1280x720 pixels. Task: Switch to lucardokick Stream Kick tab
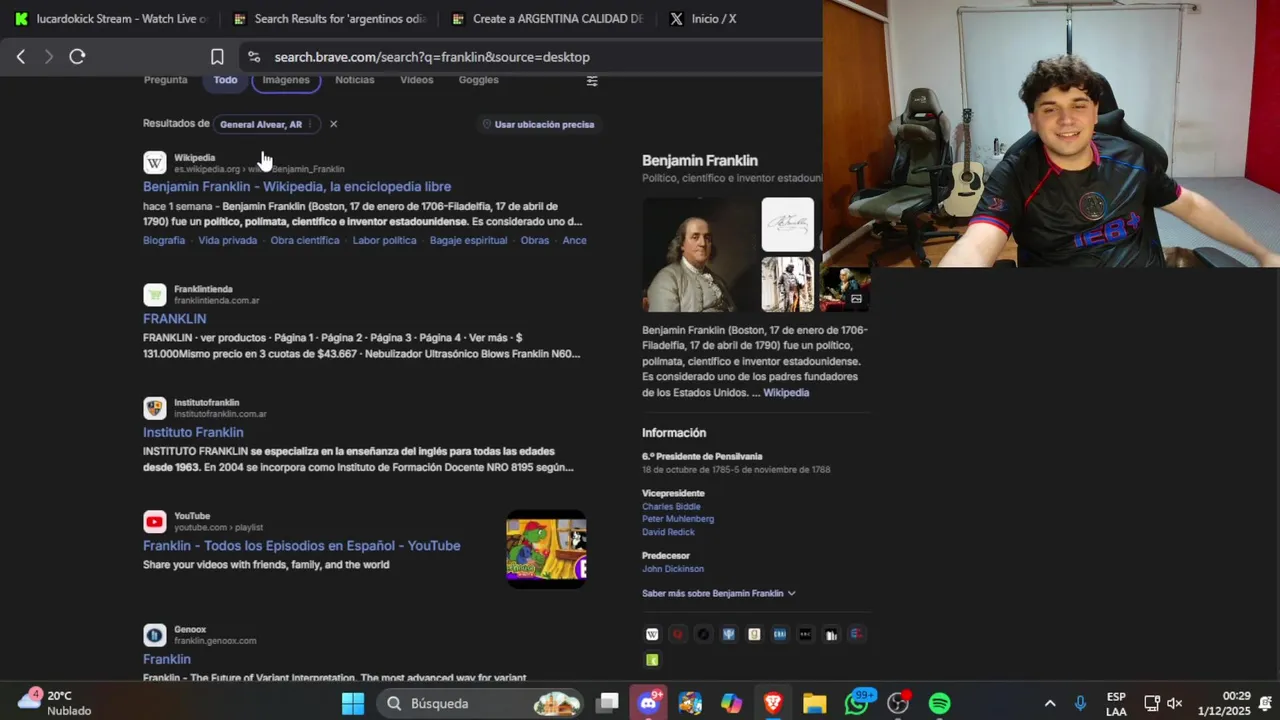[x=111, y=19]
